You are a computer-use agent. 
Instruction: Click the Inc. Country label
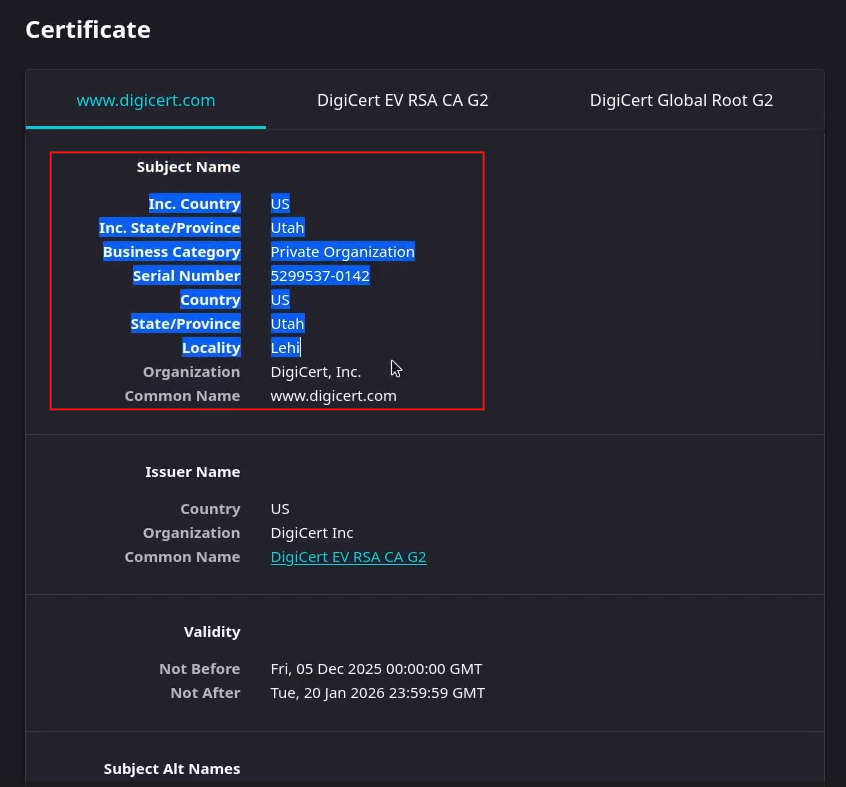coord(195,204)
